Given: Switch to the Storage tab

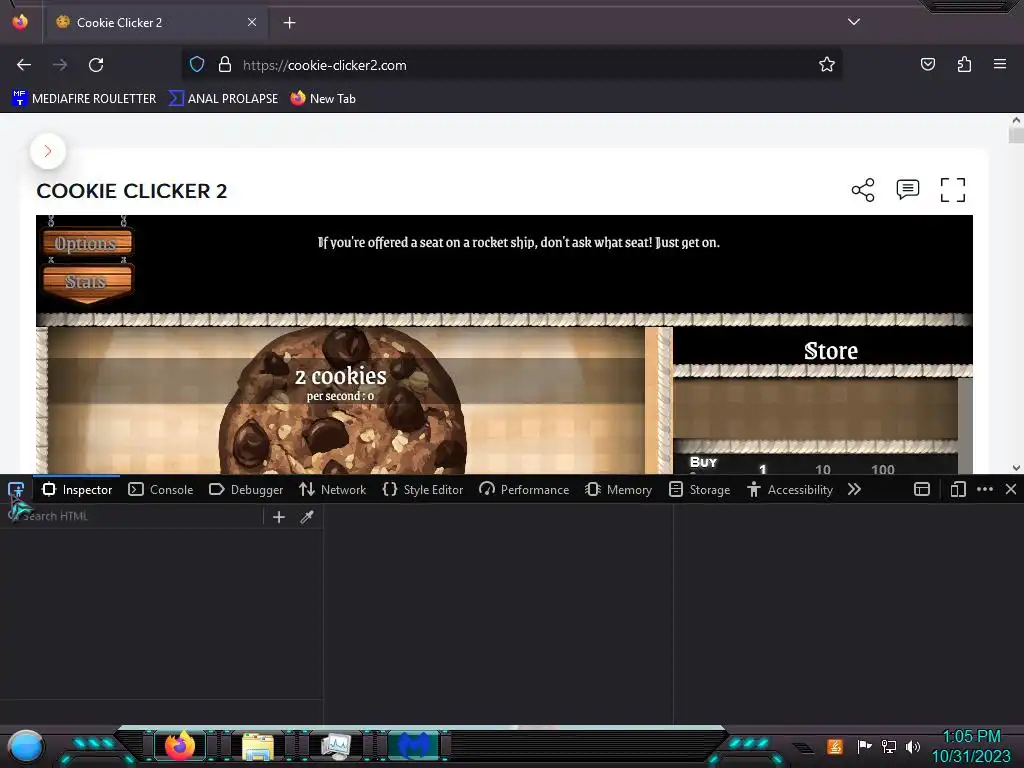Looking at the screenshot, I should coord(699,489).
